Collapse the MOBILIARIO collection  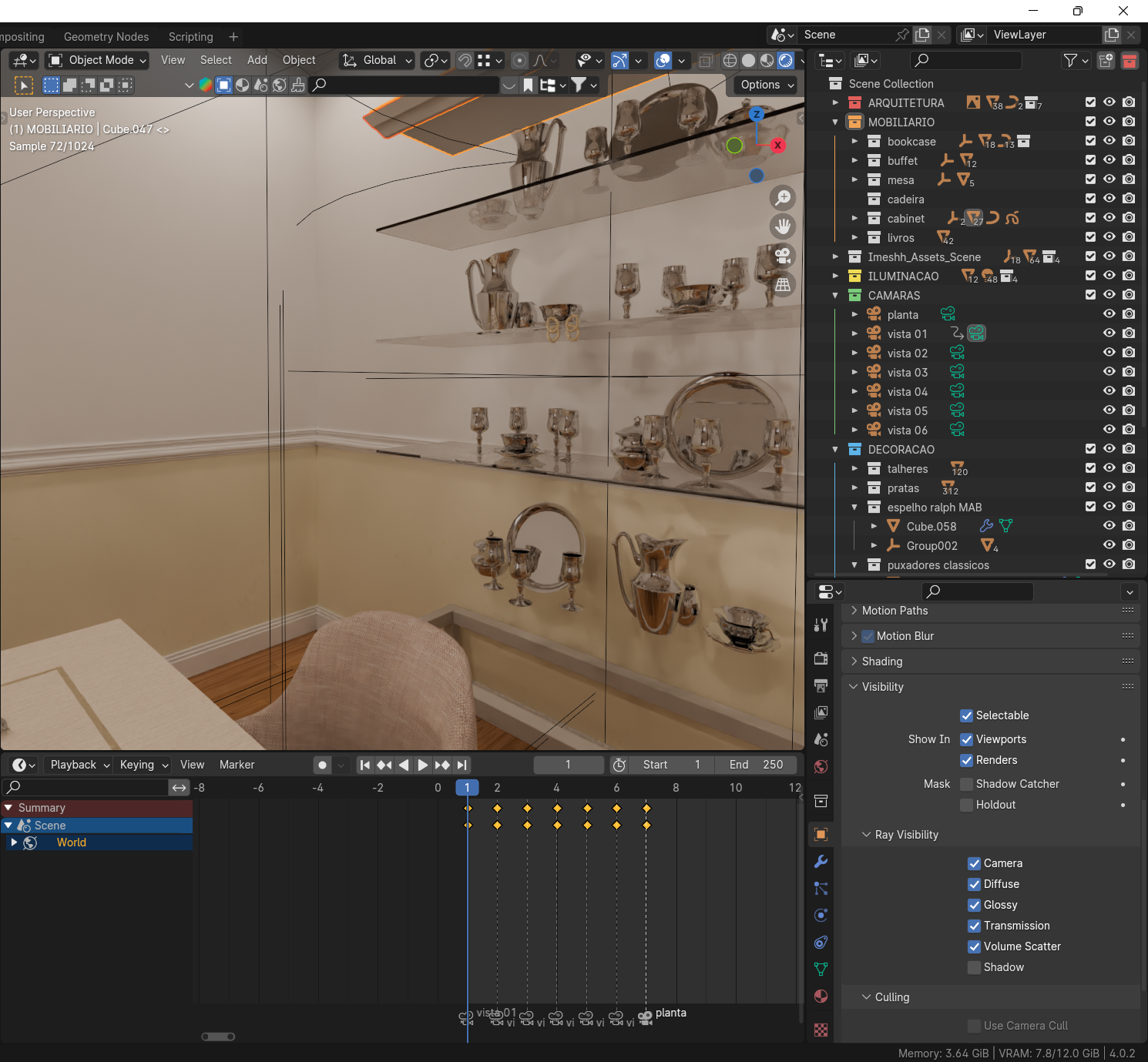click(x=835, y=122)
